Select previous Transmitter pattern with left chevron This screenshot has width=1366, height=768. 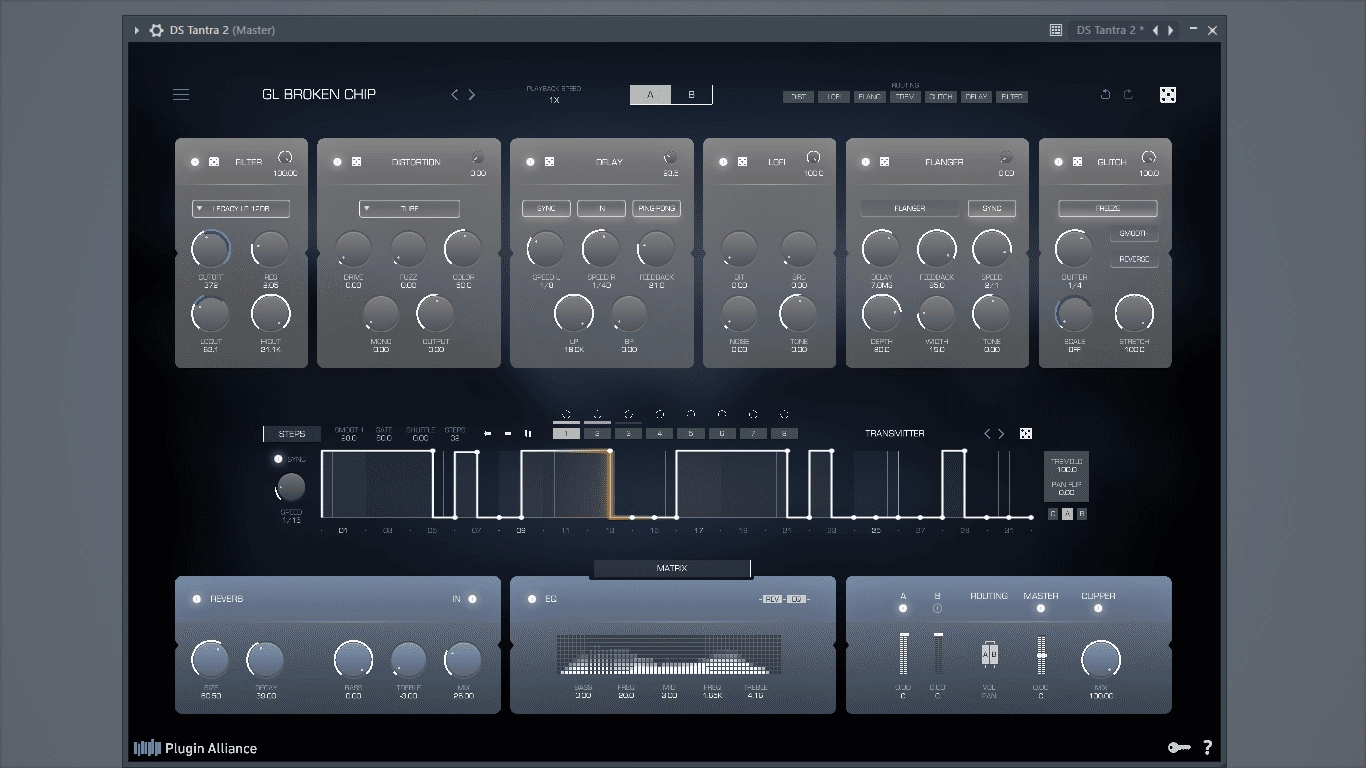point(987,434)
